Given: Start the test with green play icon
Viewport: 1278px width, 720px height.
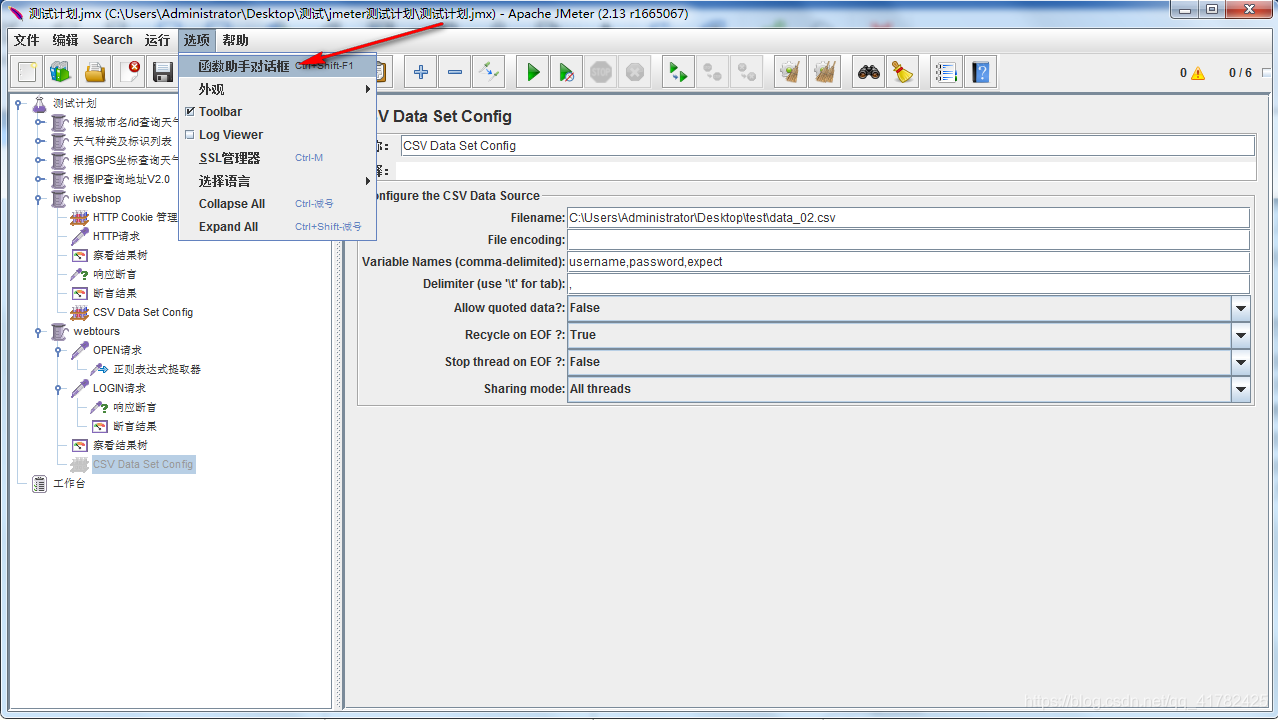Looking at the screenshot, I should (x=533, y=72).
